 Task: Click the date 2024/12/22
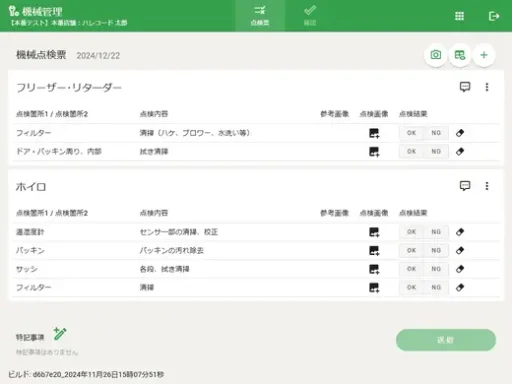(x=98, y=56)
